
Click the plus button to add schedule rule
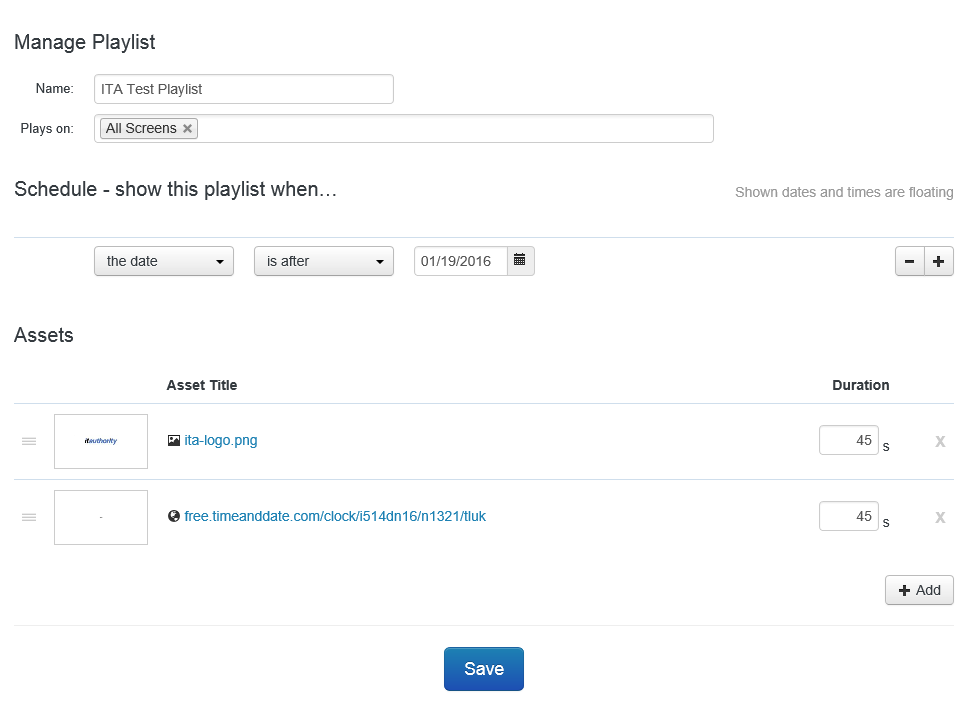(938, 261)
